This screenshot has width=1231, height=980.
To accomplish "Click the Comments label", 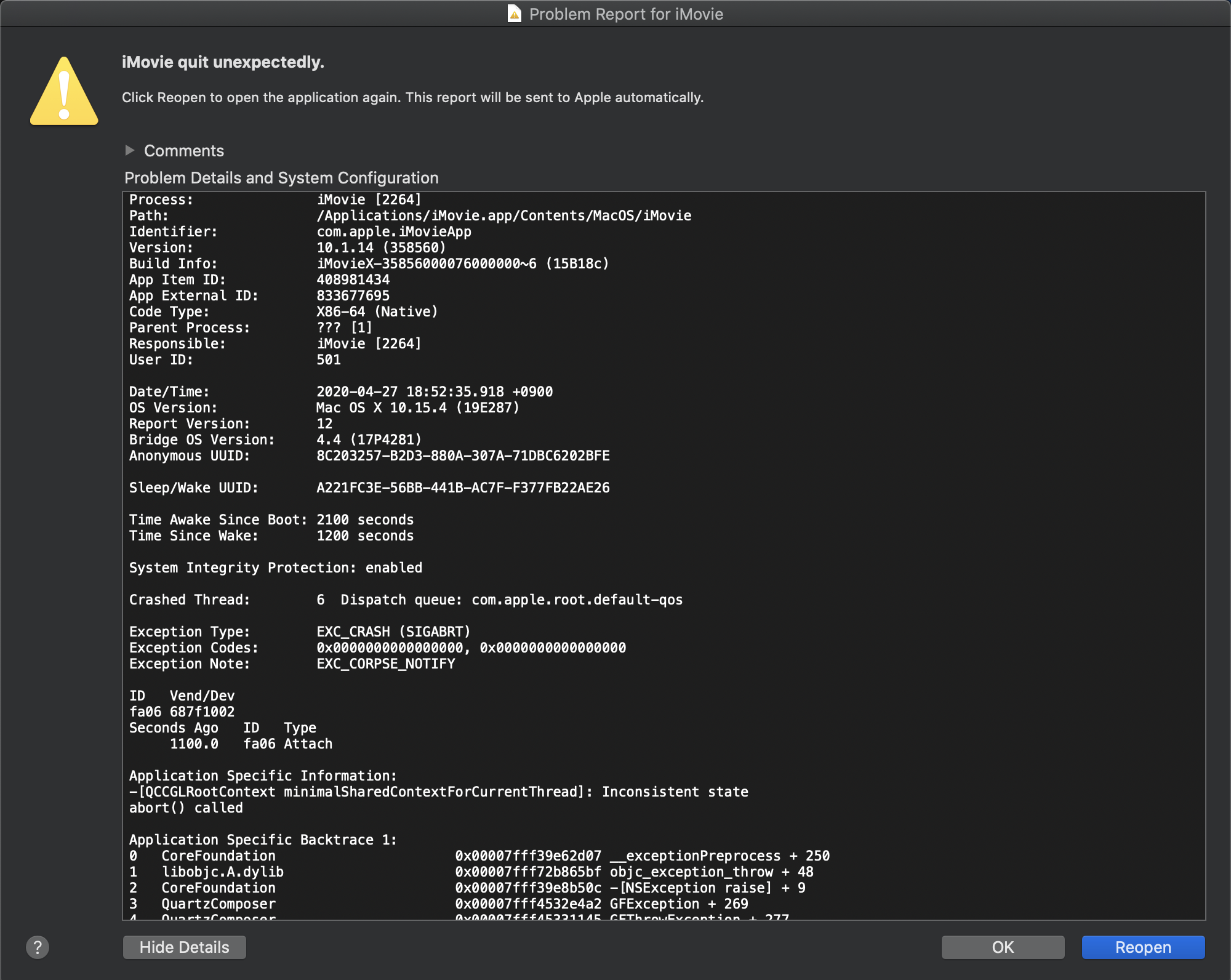I will (184, 151).
